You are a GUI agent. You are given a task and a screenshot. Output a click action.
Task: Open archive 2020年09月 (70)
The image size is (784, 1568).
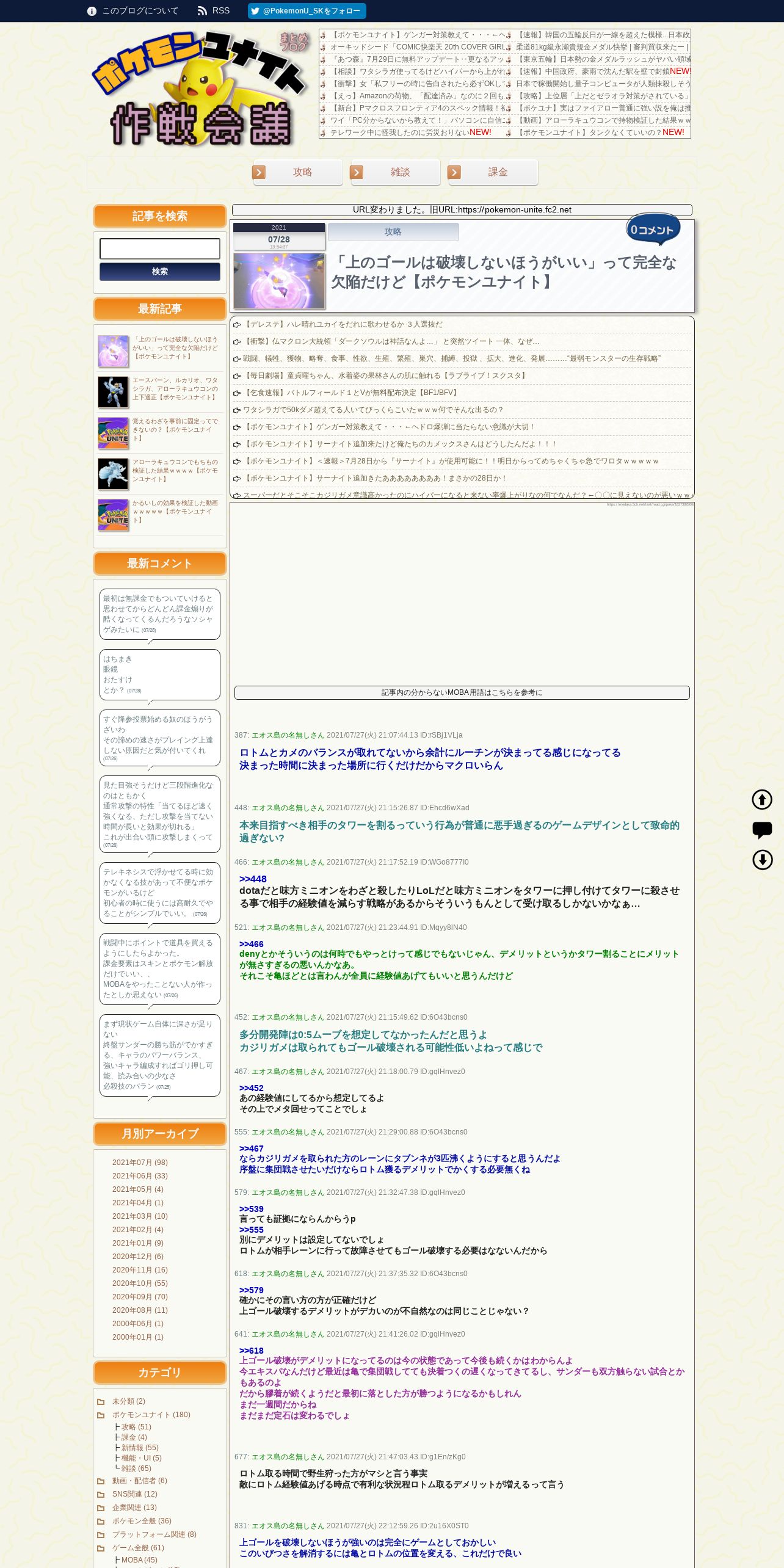click(x=140, y=1297)
